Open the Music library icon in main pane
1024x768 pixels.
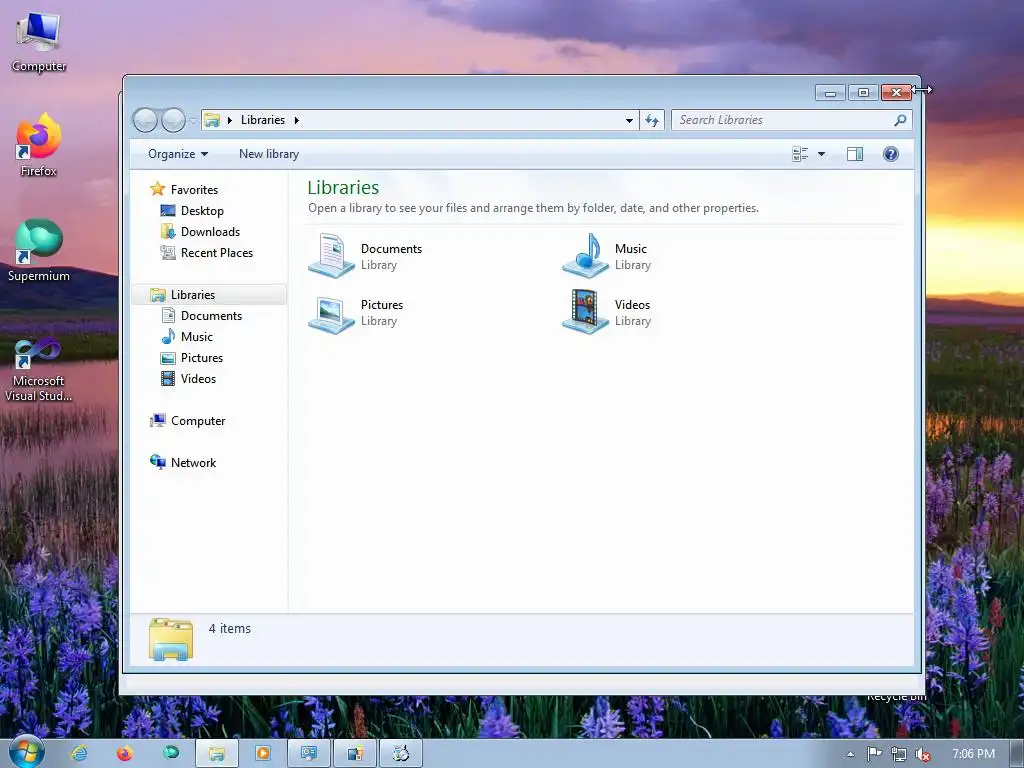click(586, 255)
